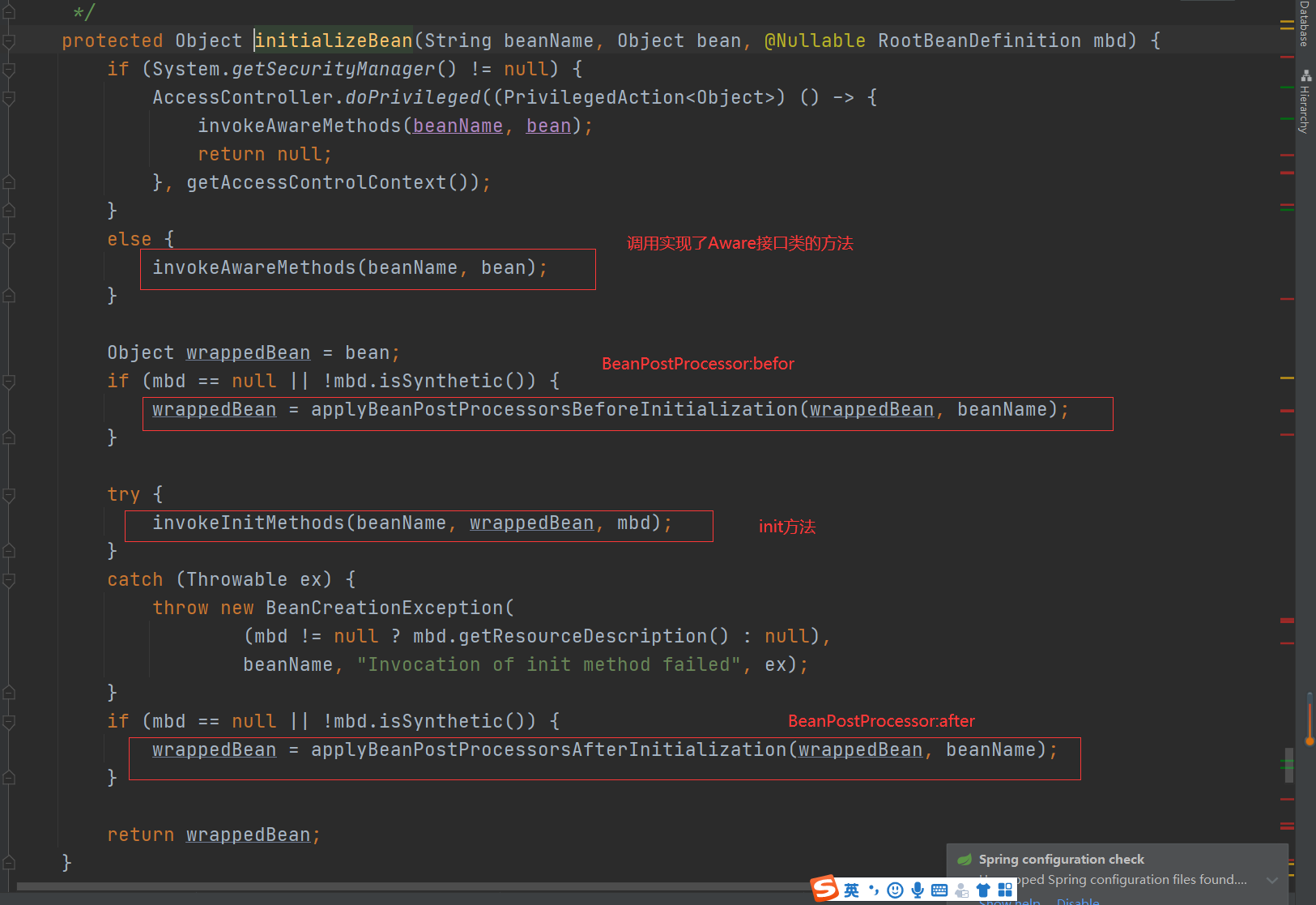Collapse the AccessController.doPrivileged lambda fold

click(x=9, y=98)
